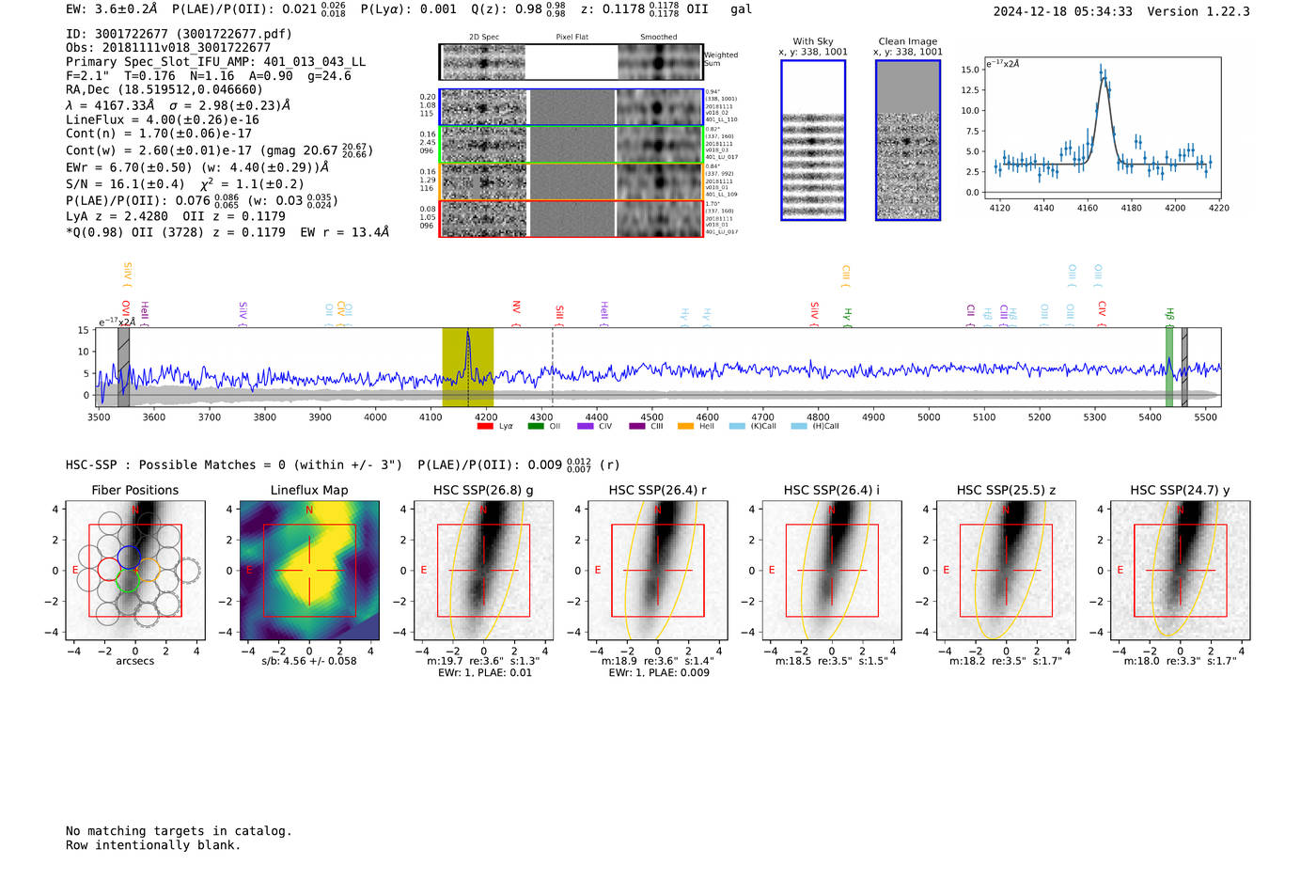
Task: Click the dashed vertical line near 4320
Action: point(552,368)
